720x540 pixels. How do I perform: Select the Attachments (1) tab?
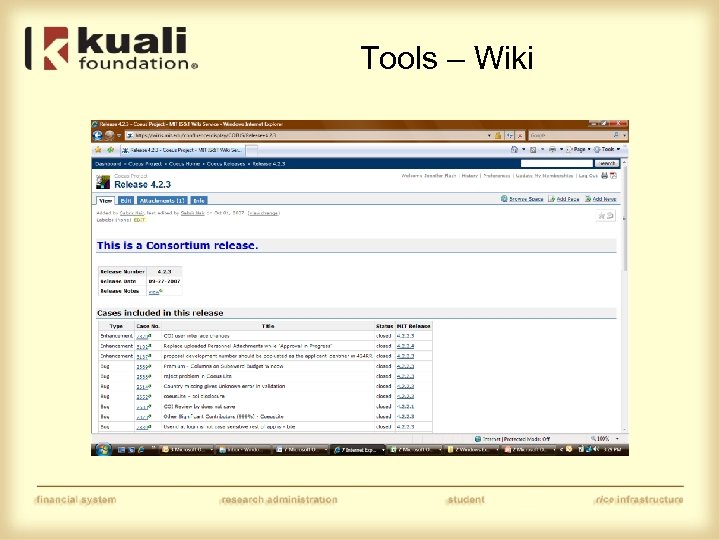click(162, 201)
